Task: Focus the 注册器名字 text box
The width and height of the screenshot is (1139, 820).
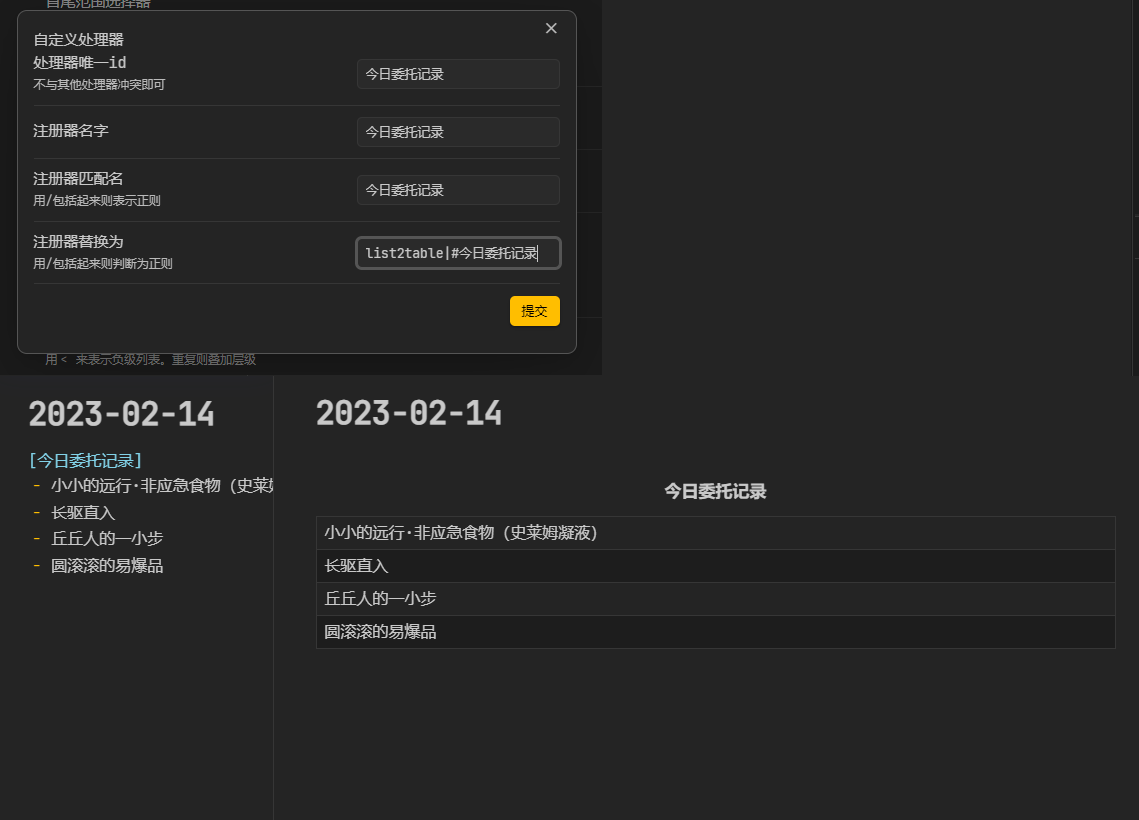Action: pos(458,132)
